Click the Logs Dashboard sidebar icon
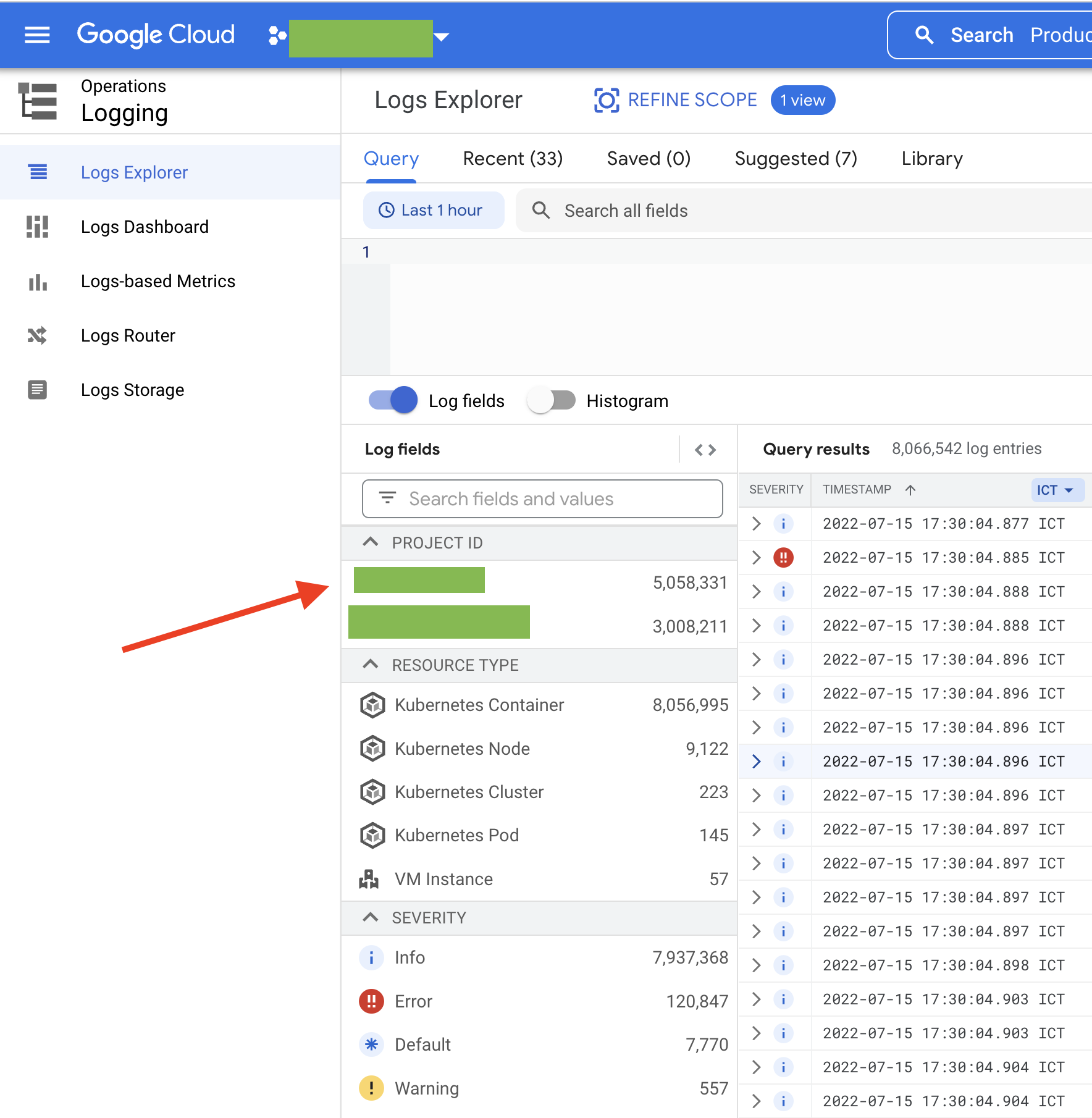This screenshot has height=1118, width=1092. pyautogui.click(x=38, y=227)
